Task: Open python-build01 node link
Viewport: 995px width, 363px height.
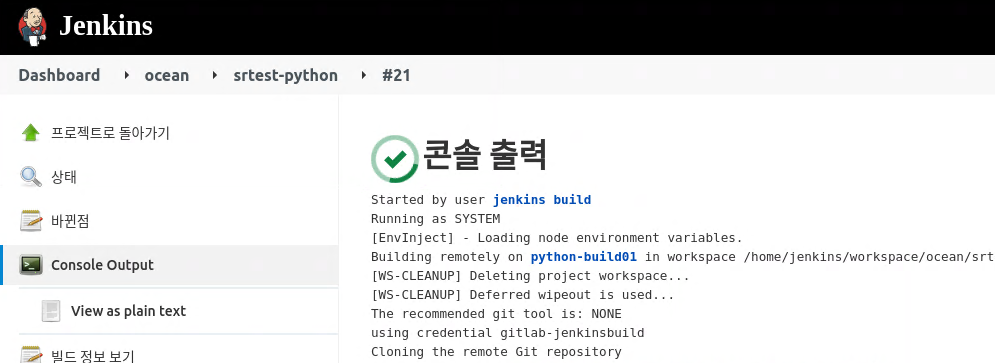Action: pyautogui.click(x=584, y=257)
